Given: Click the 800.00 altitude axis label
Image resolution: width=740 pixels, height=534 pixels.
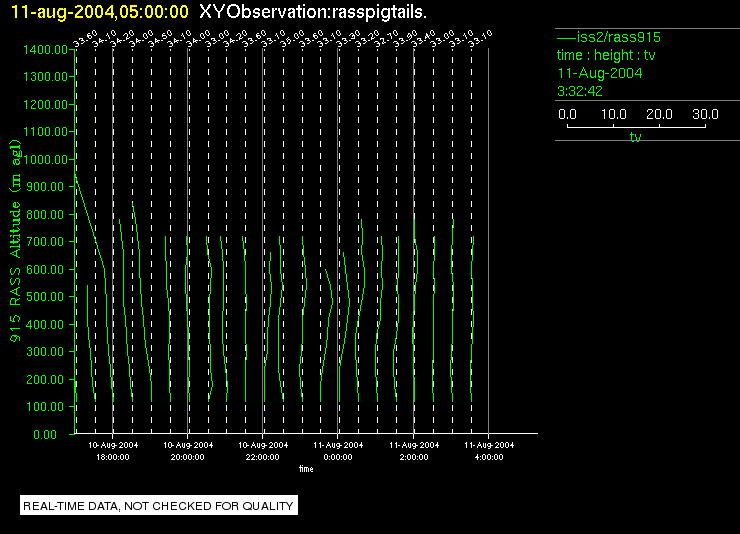Looking at the screenshot, I should (45, 215).
